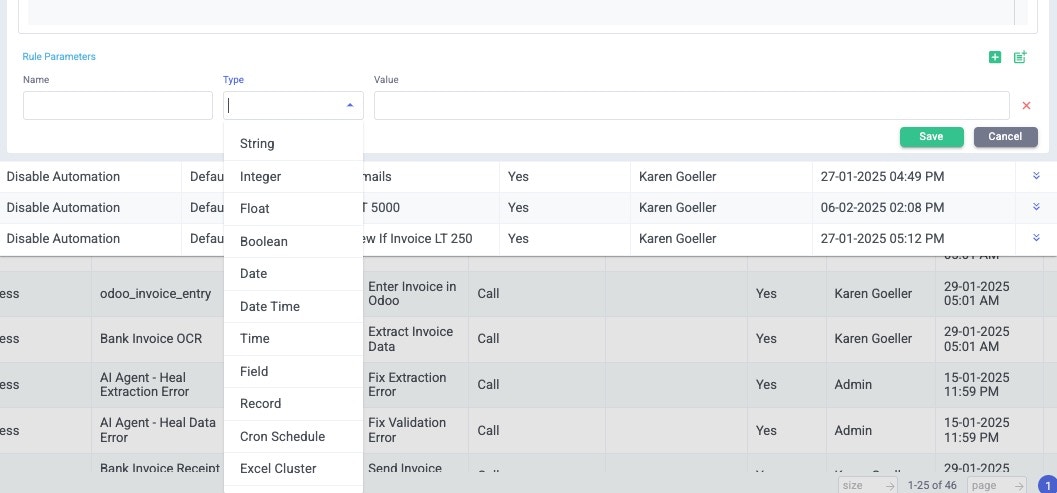
Task: Click the parameter Name input field
Action: coord(118,106)
